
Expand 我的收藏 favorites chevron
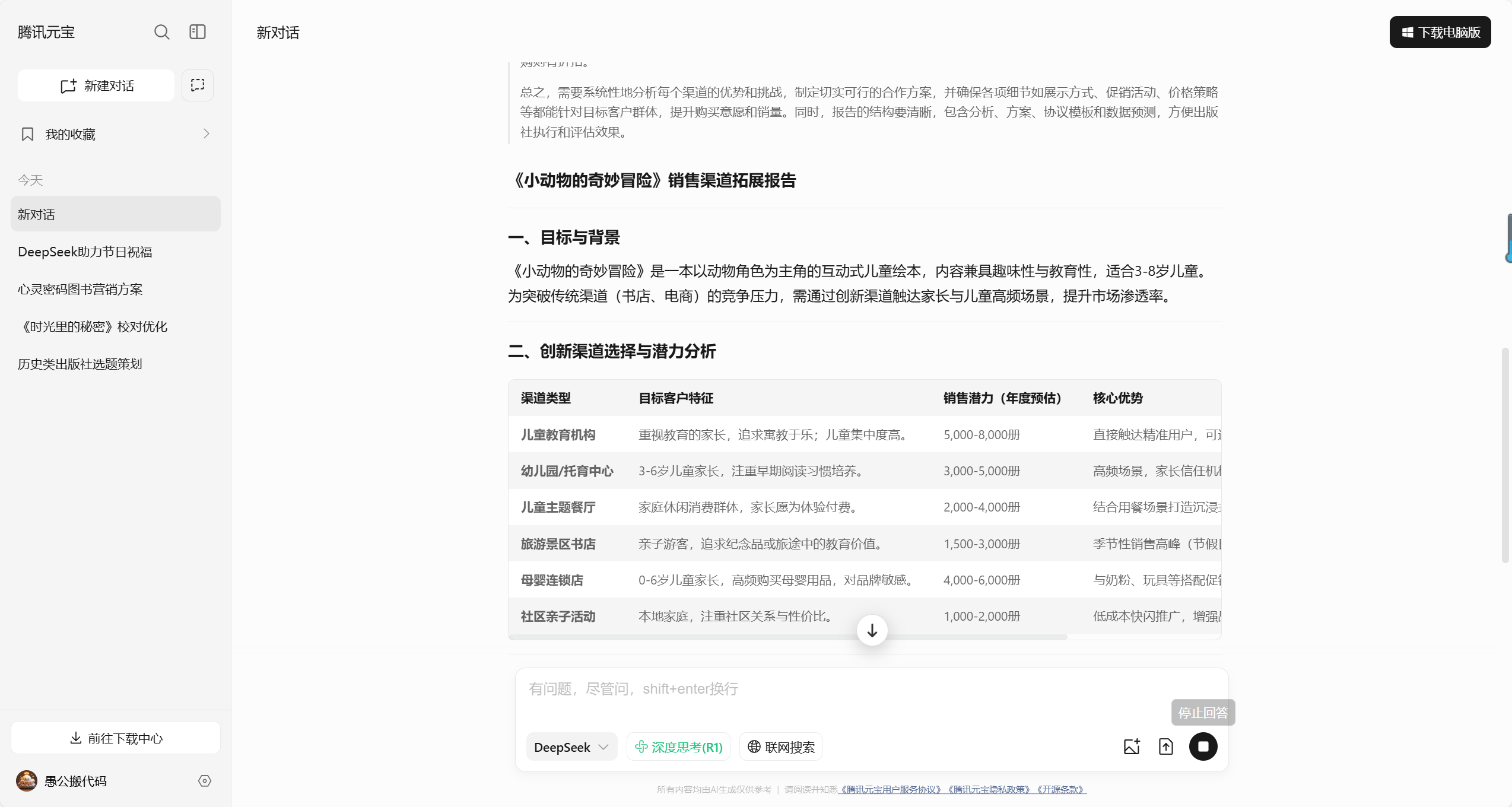point(206,134)
